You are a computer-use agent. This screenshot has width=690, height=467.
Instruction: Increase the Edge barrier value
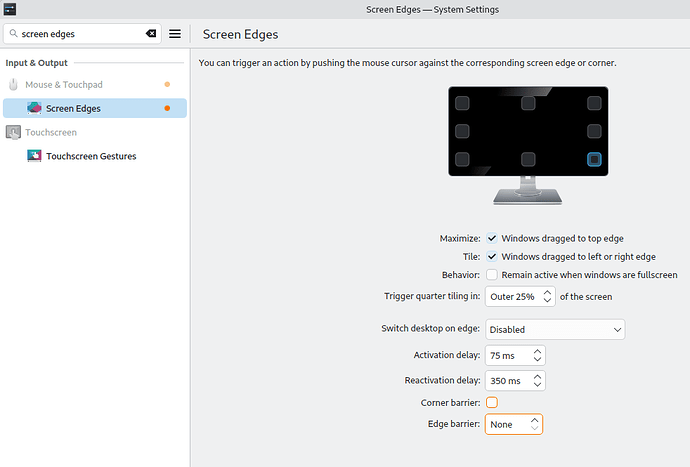pos(534,421)
